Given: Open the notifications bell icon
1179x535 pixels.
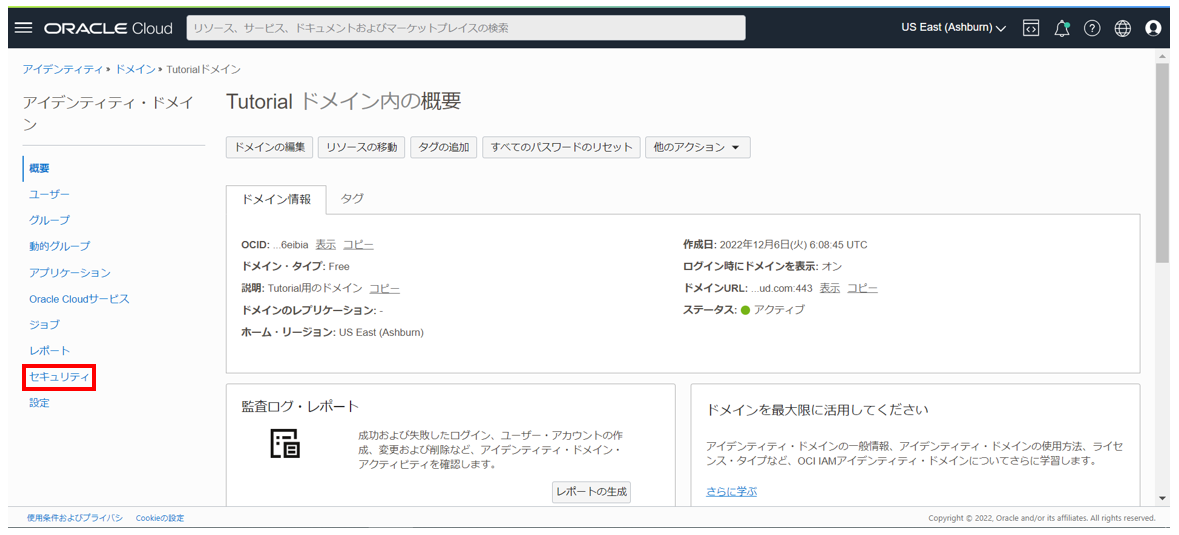Looking at the screenshot, I should pyautogui.click(x=1062, y=28).
